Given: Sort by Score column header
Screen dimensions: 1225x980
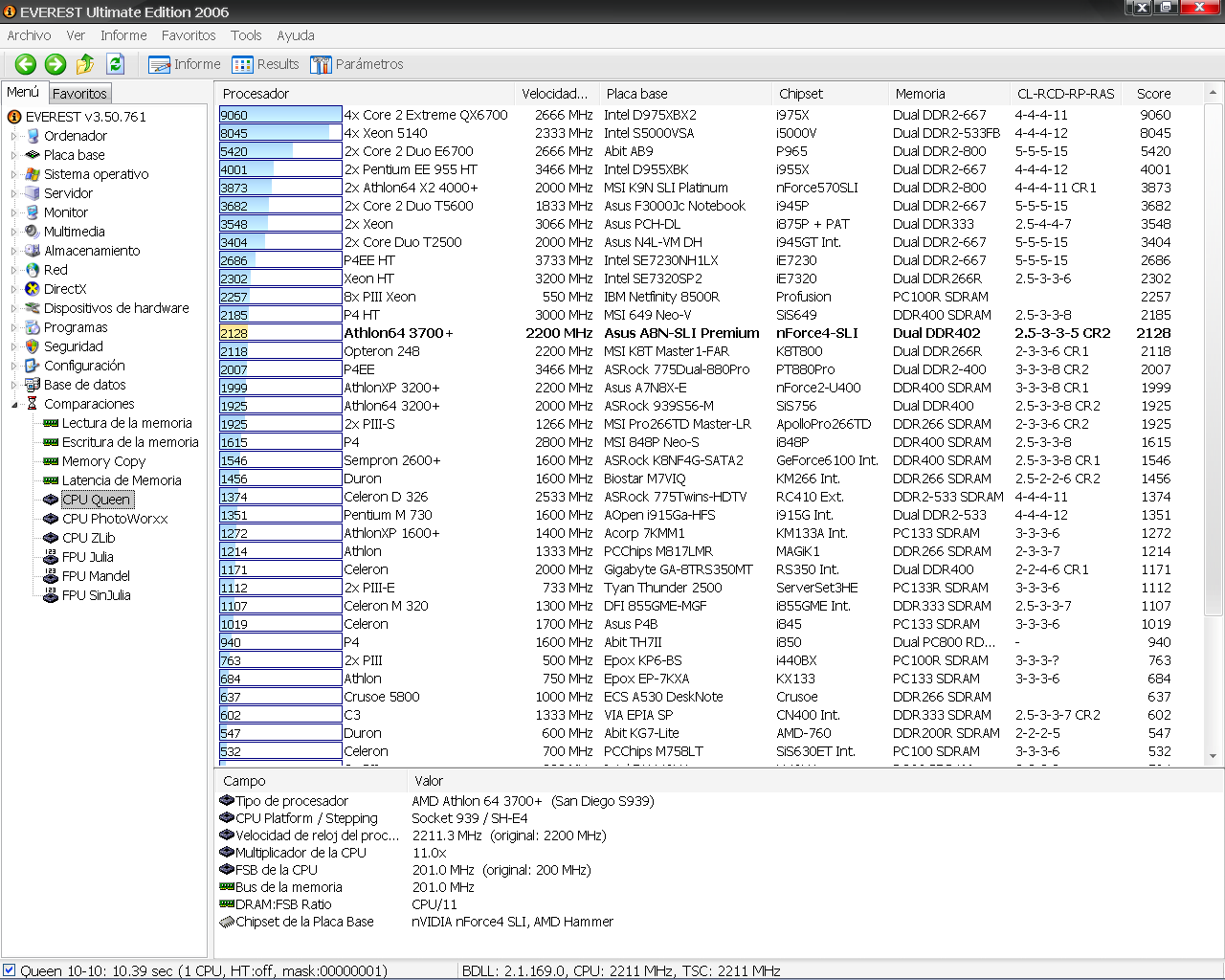Looking at the screenshot, I should coord(1162,94).
